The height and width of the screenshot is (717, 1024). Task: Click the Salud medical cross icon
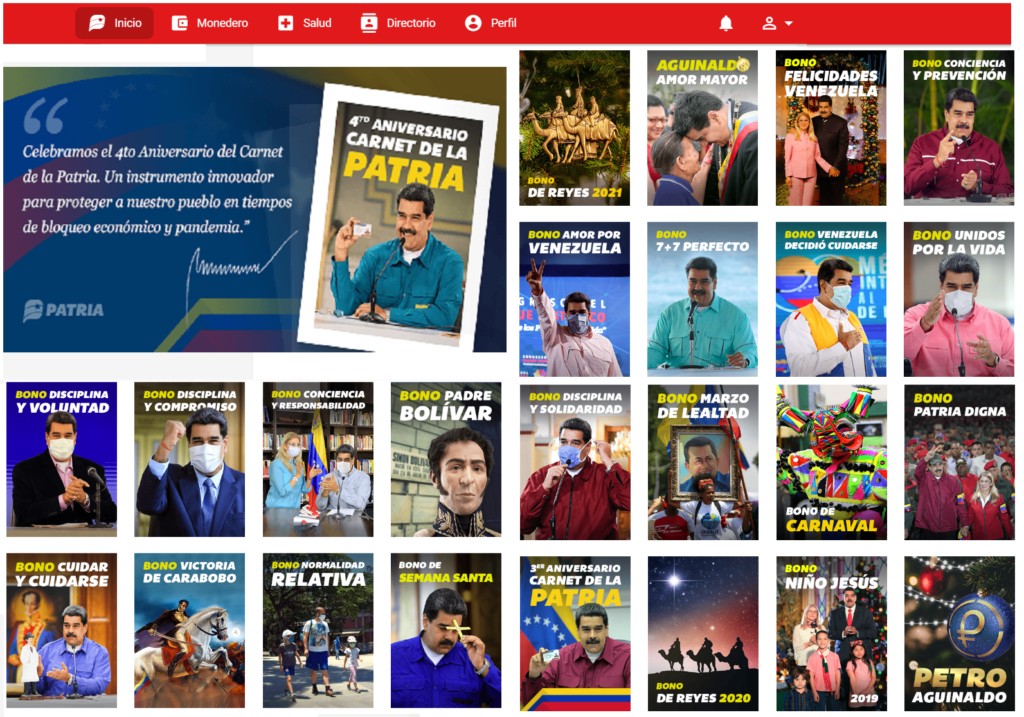coord(286,23)
